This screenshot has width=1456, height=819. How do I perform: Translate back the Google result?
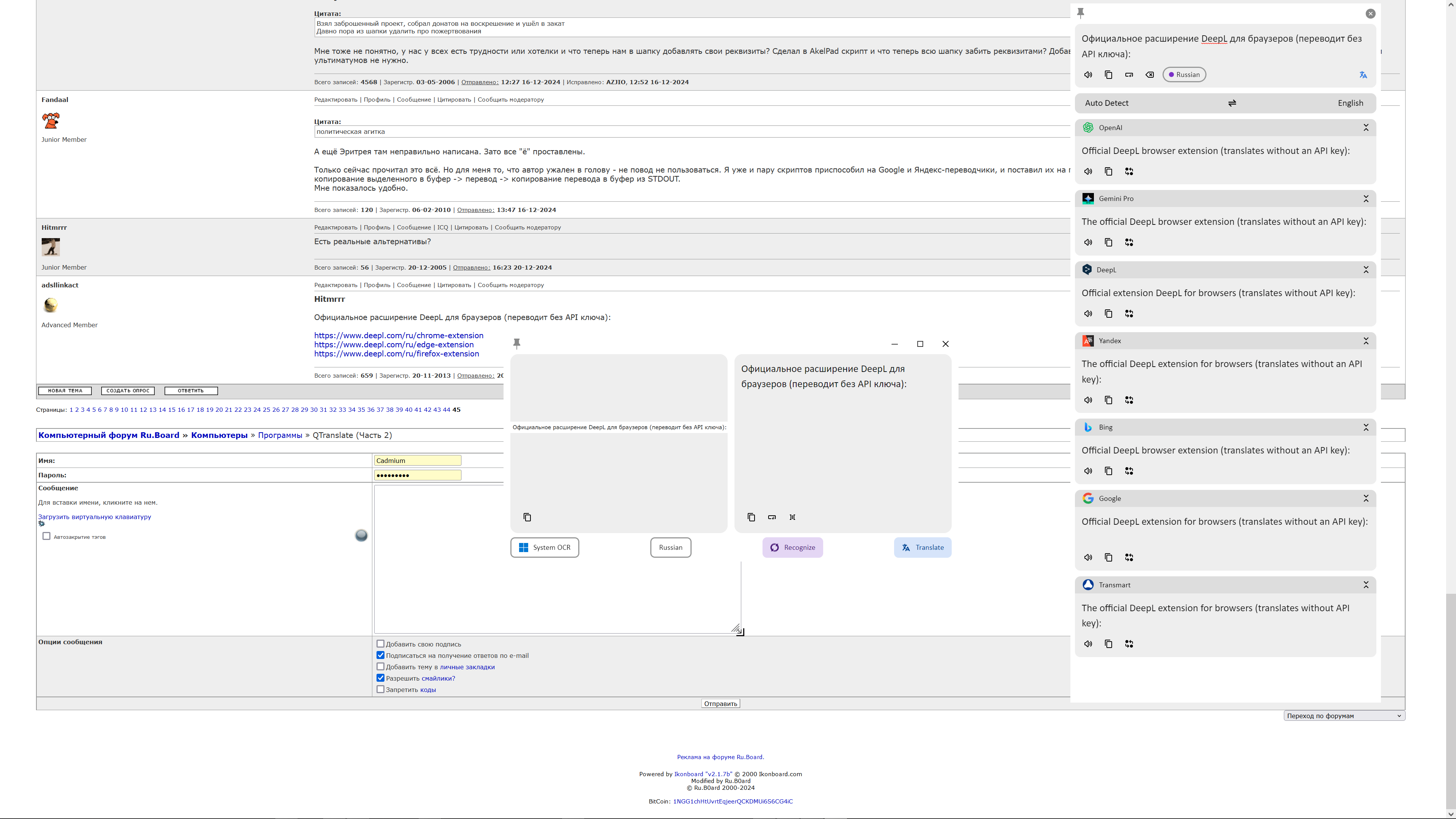(x=1129, y=557)
